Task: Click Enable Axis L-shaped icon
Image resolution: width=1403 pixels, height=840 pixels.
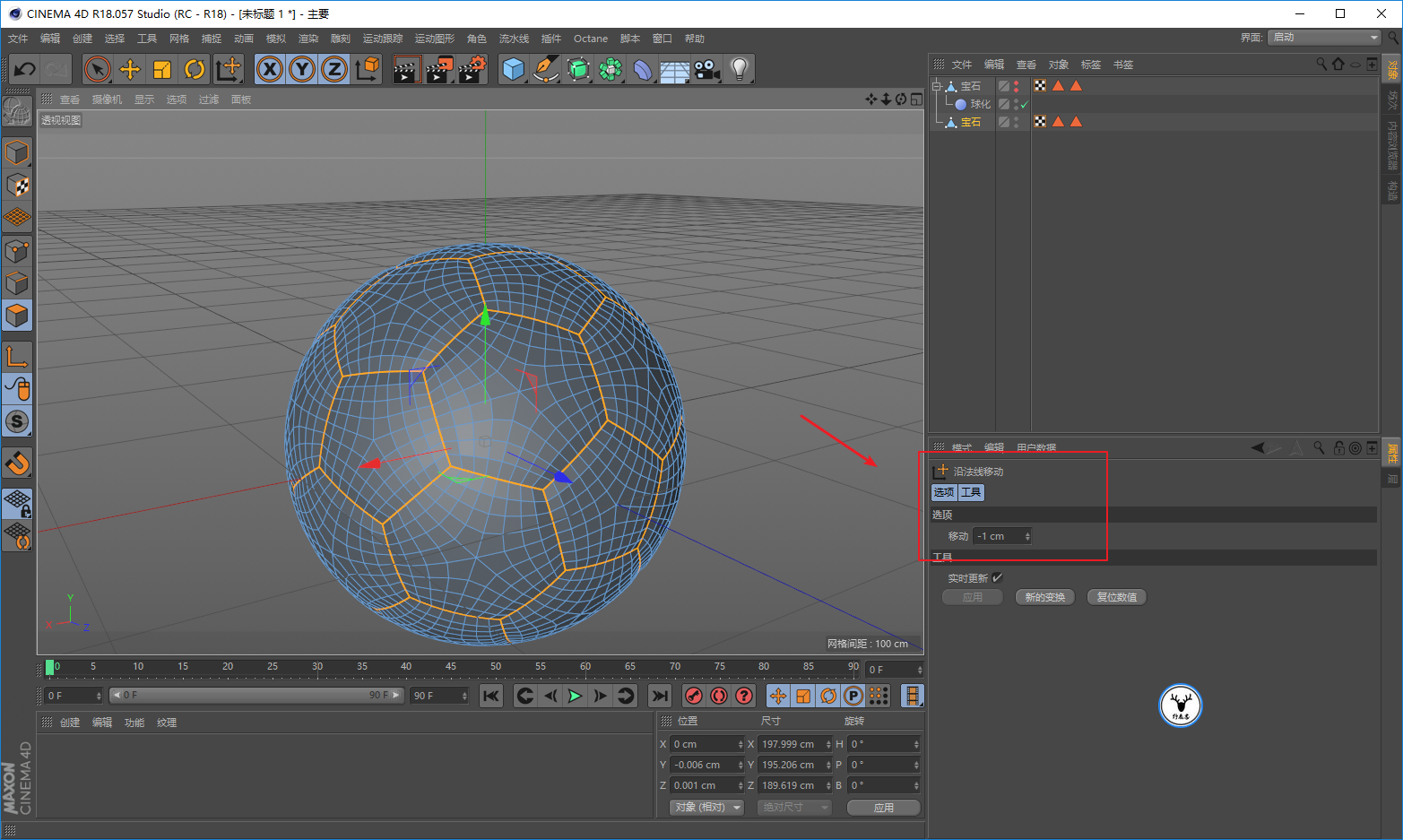Action: pos(17,356)
